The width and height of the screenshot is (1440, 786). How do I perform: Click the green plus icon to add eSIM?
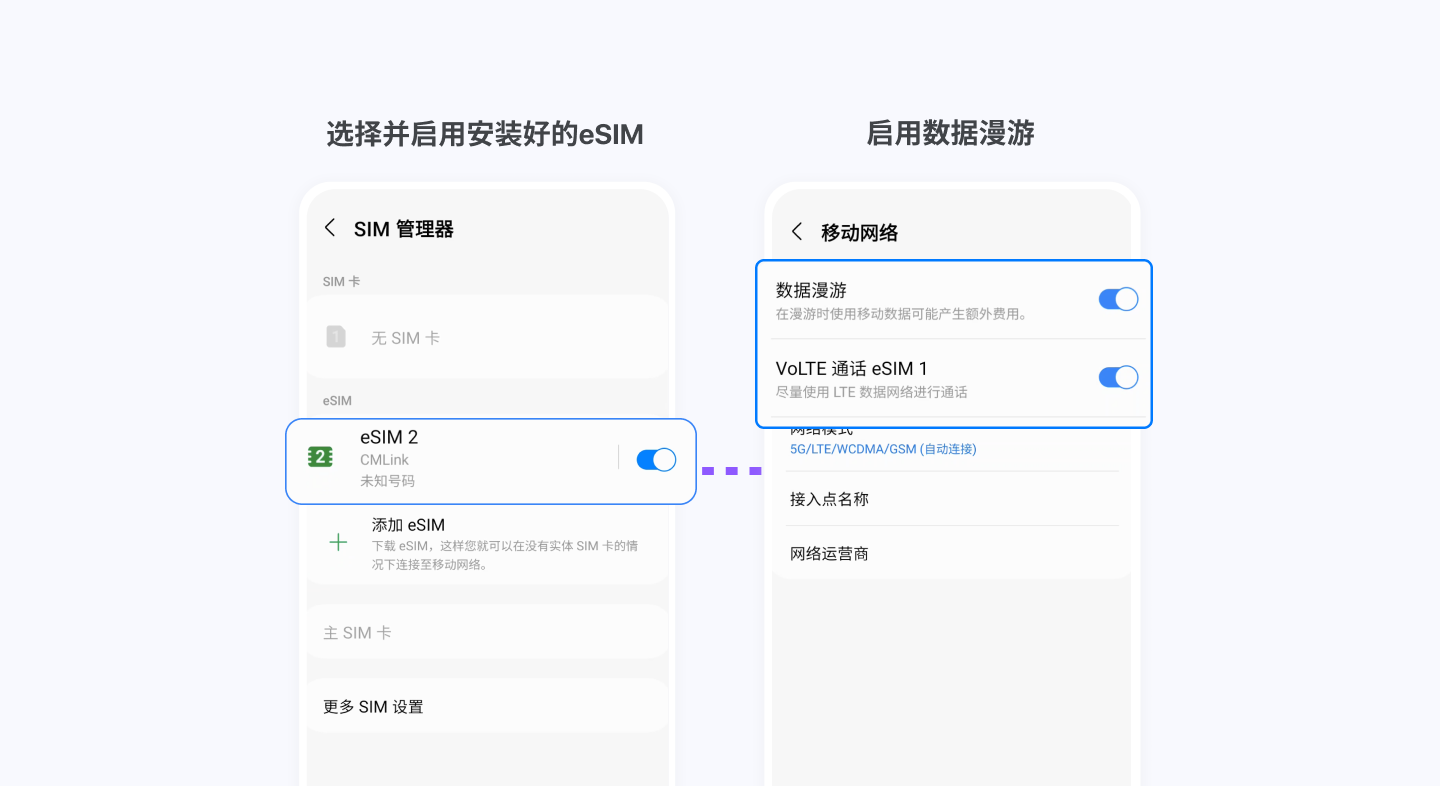coord(337,541)
